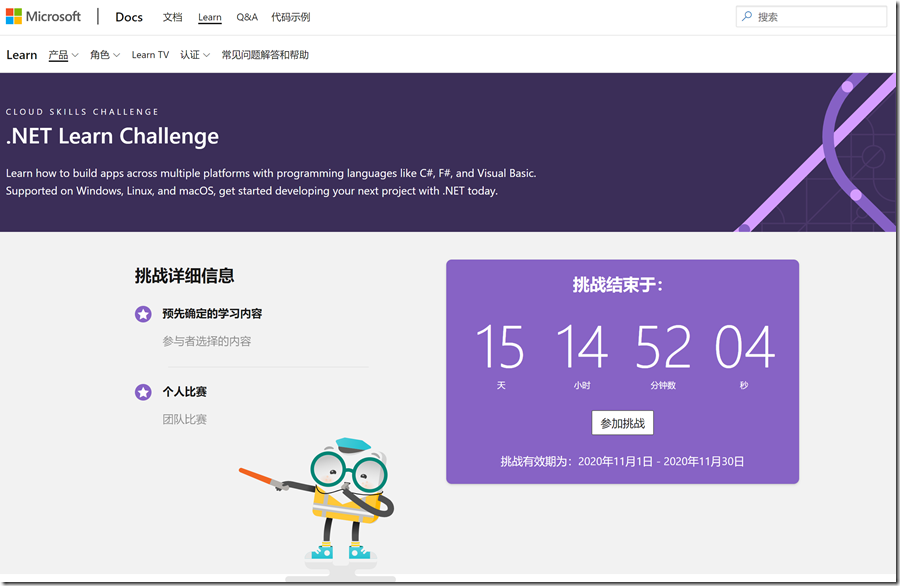Click the star icon beside 预先确定的学习内容
The width and height of the screenshot is (900, 586).
[x=143, y=314]
